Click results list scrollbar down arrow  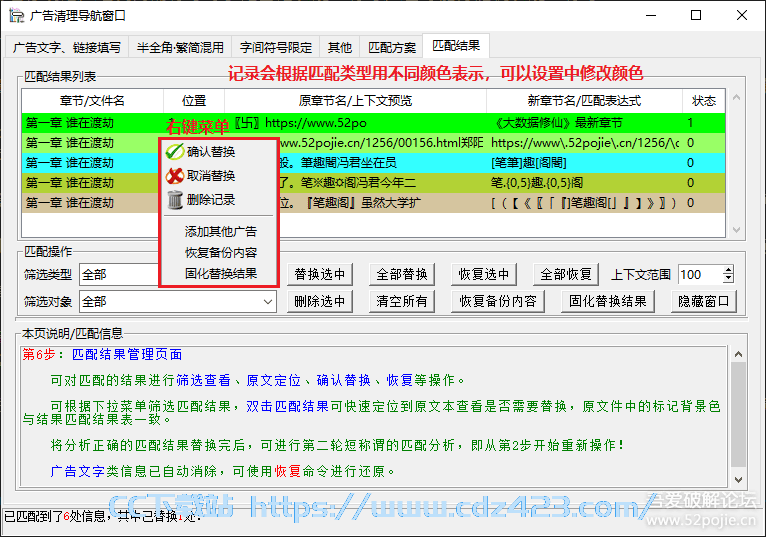pyautogui.click(x=736, y=230)
